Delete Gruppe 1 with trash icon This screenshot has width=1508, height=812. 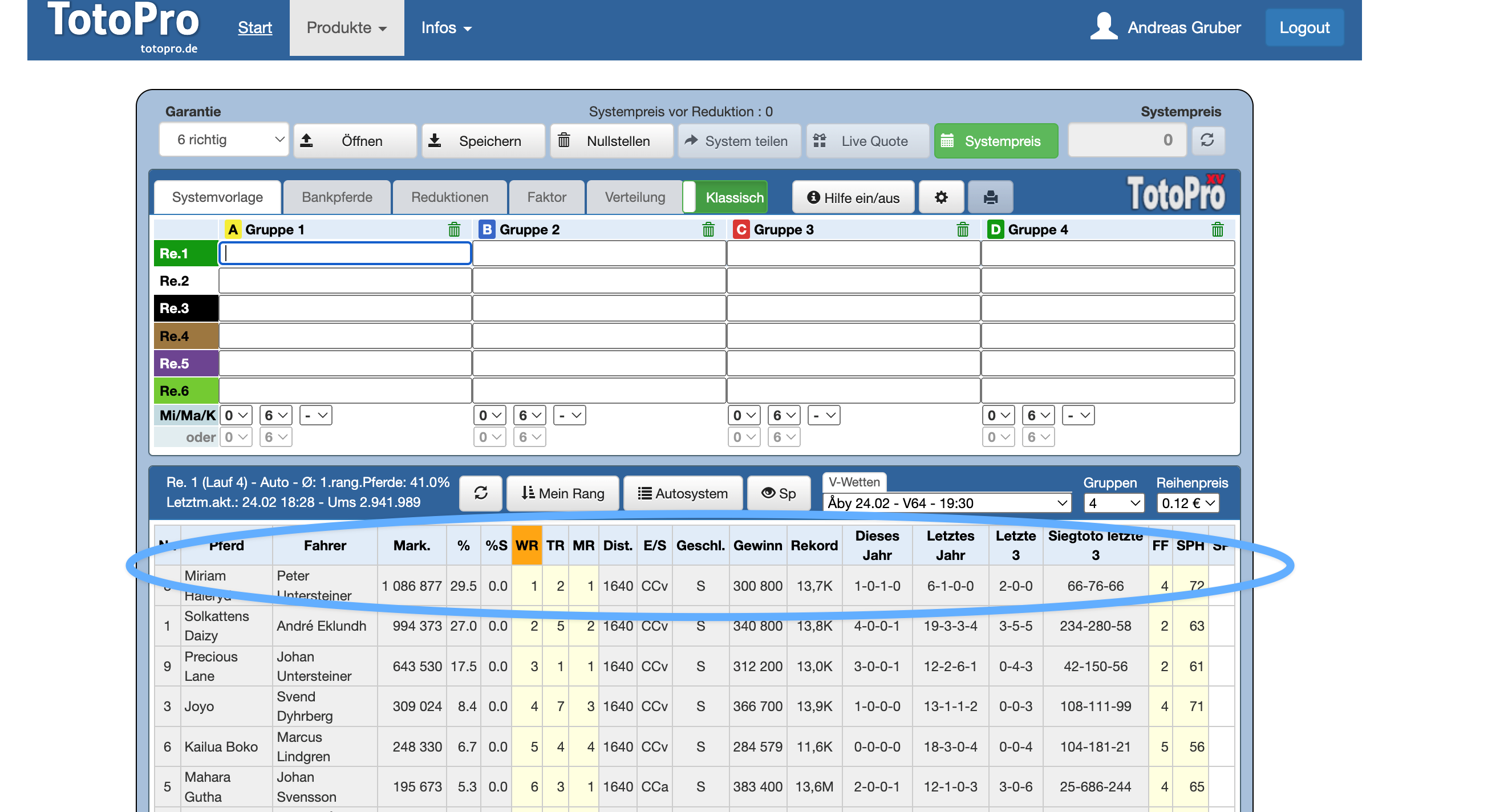[x=453, y=229]
